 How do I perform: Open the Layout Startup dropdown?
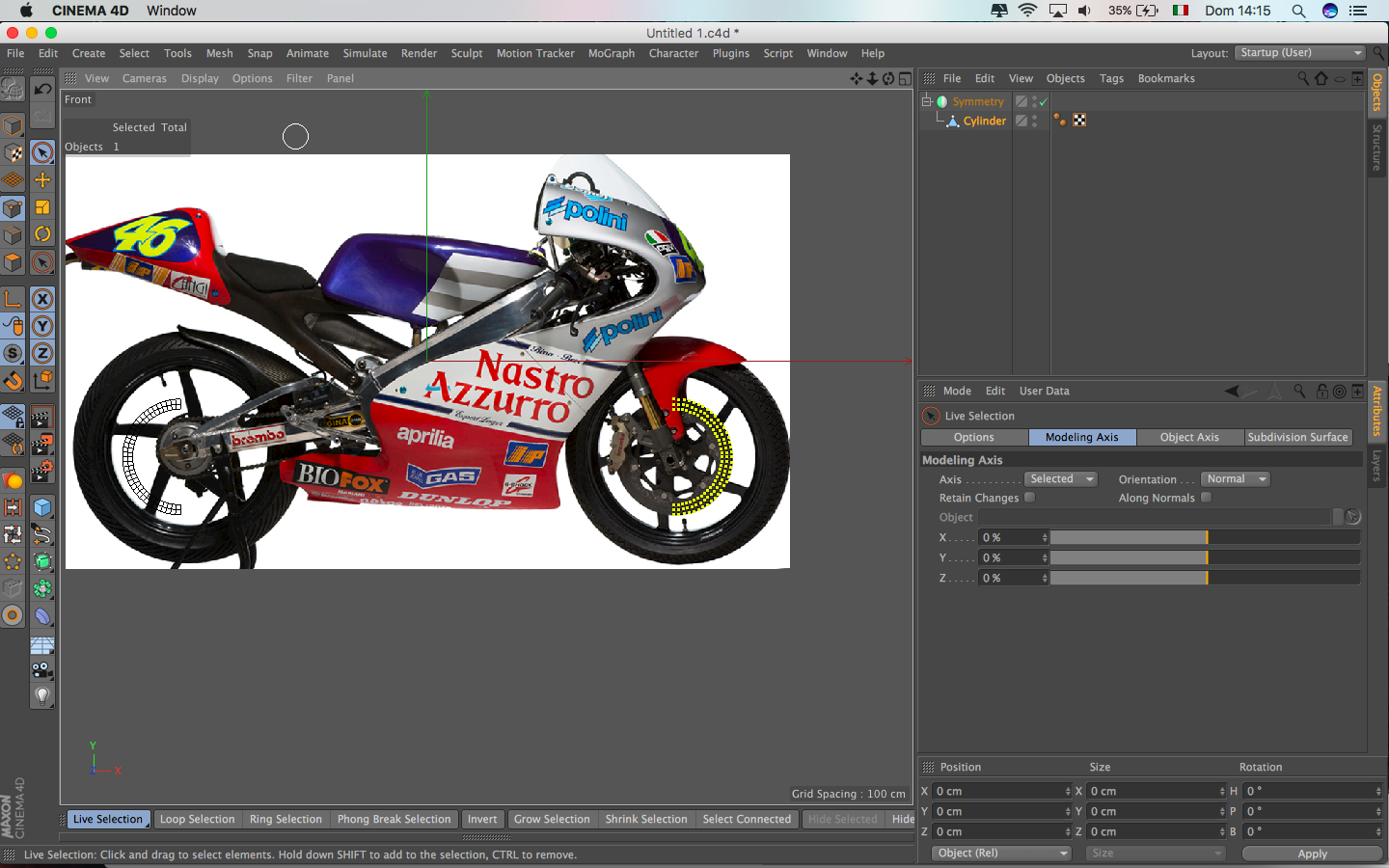pos(1300,53)
